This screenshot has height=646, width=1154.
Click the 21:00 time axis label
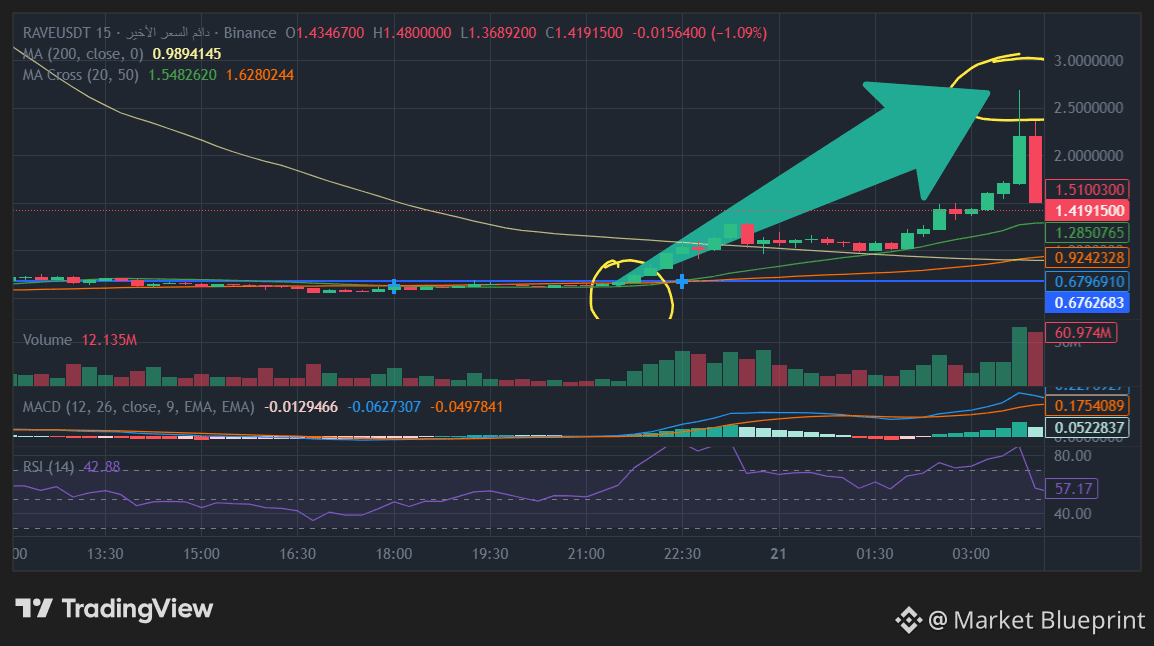[x=587, y=554]
